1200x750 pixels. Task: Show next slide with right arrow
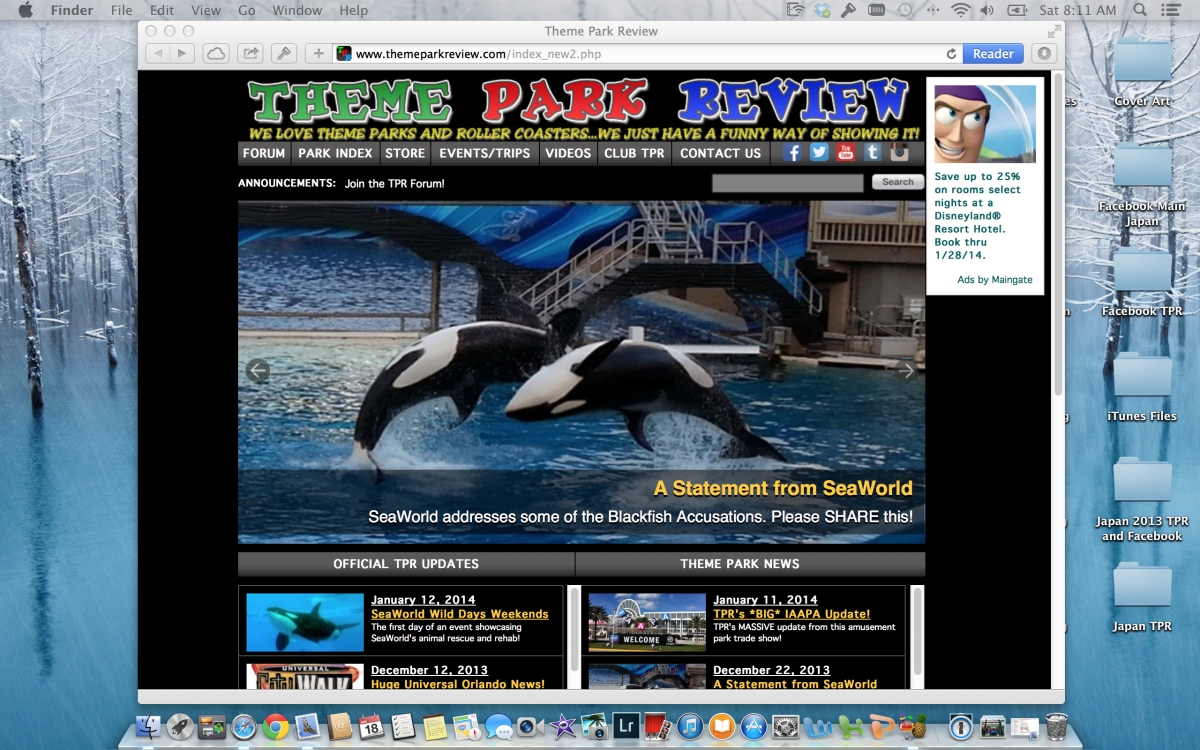click(x=906, y=370)
